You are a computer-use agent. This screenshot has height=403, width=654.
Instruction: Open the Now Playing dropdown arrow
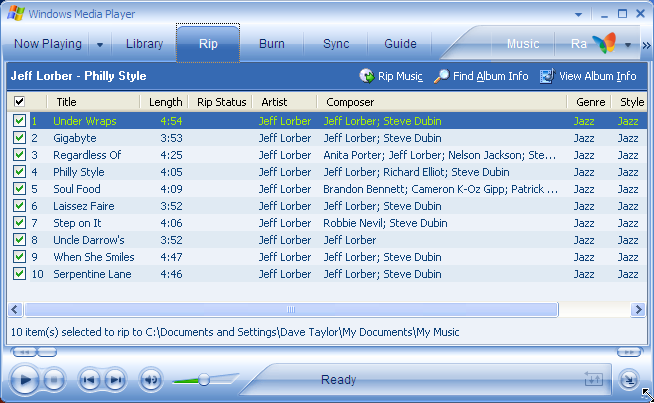[x=100, y=44]
